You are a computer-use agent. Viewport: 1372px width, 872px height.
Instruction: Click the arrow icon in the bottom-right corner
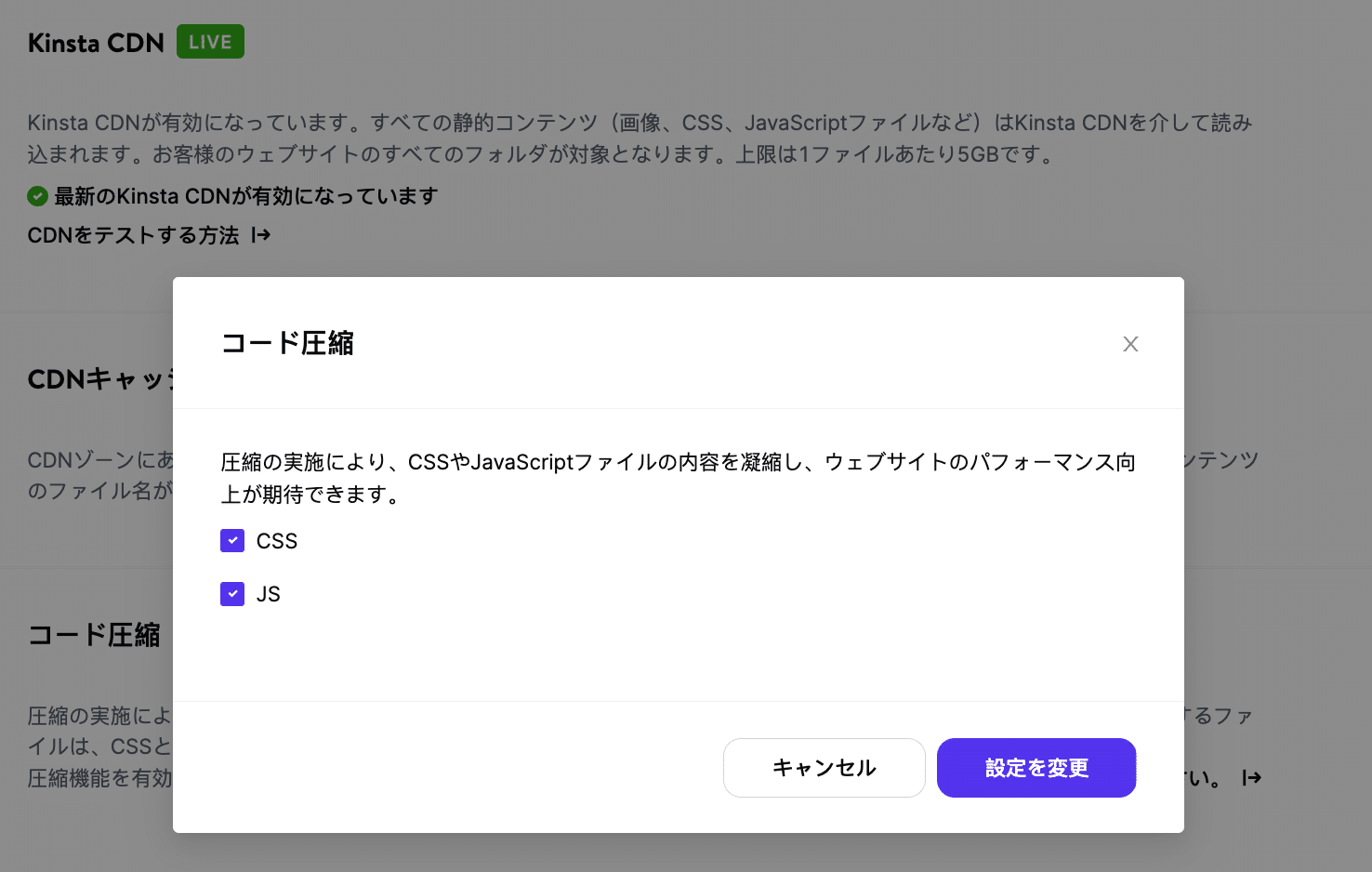tap(1251, 777)
